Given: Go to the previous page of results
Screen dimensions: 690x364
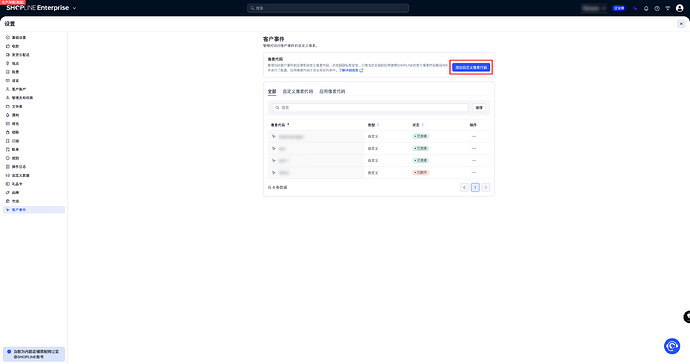Looking at the screenshot, I should click(x=464, y=188).
